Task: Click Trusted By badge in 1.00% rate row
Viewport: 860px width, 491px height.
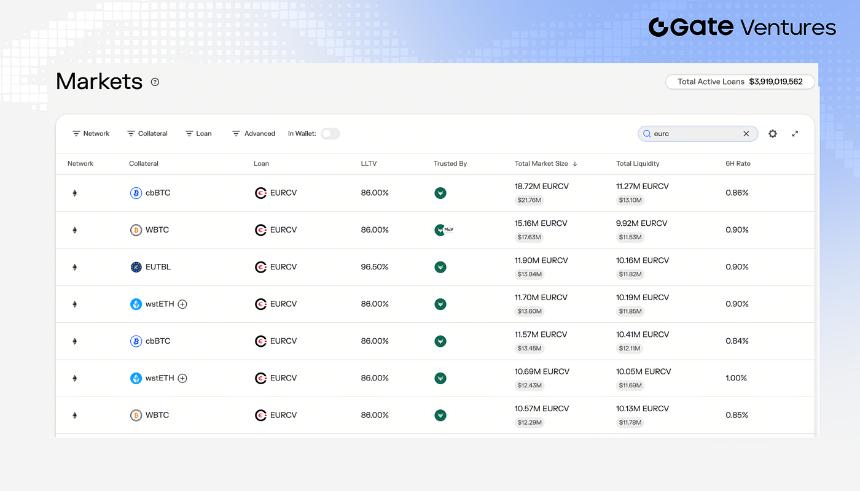Action: pyautogui.click(x=440, y=378)
